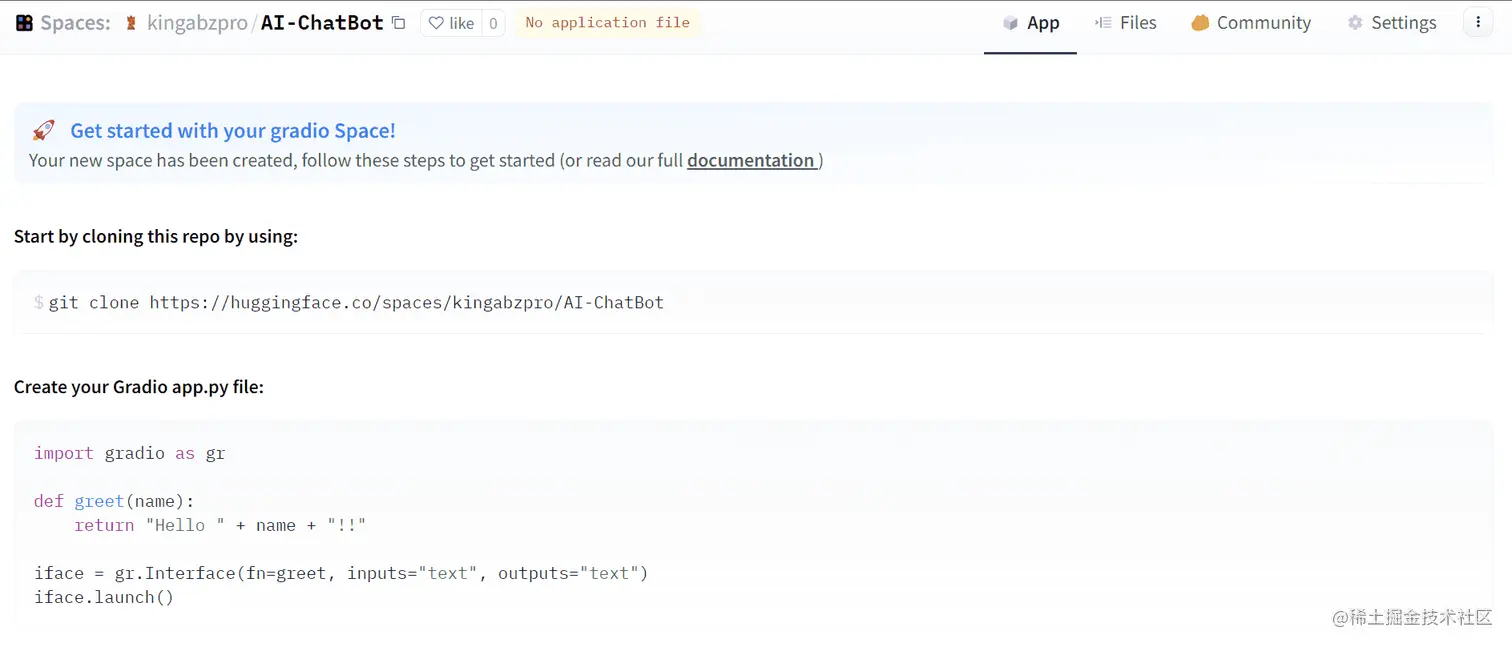Open the kingabzpro profile link

pos(197,23)
